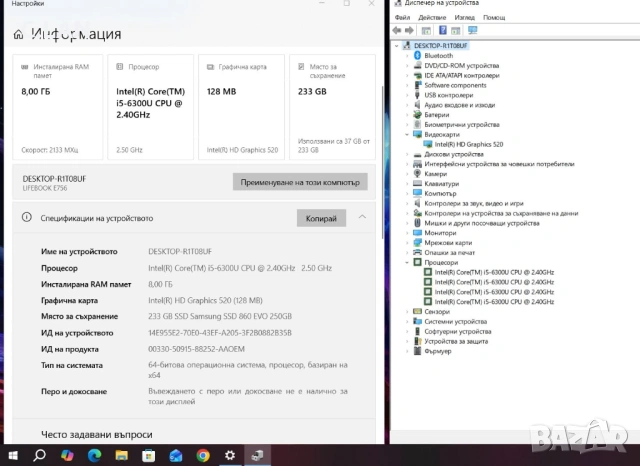Expand the Bluetooth node arrow
Viewport: 640px width, 466px height.
tap(407, 55)
